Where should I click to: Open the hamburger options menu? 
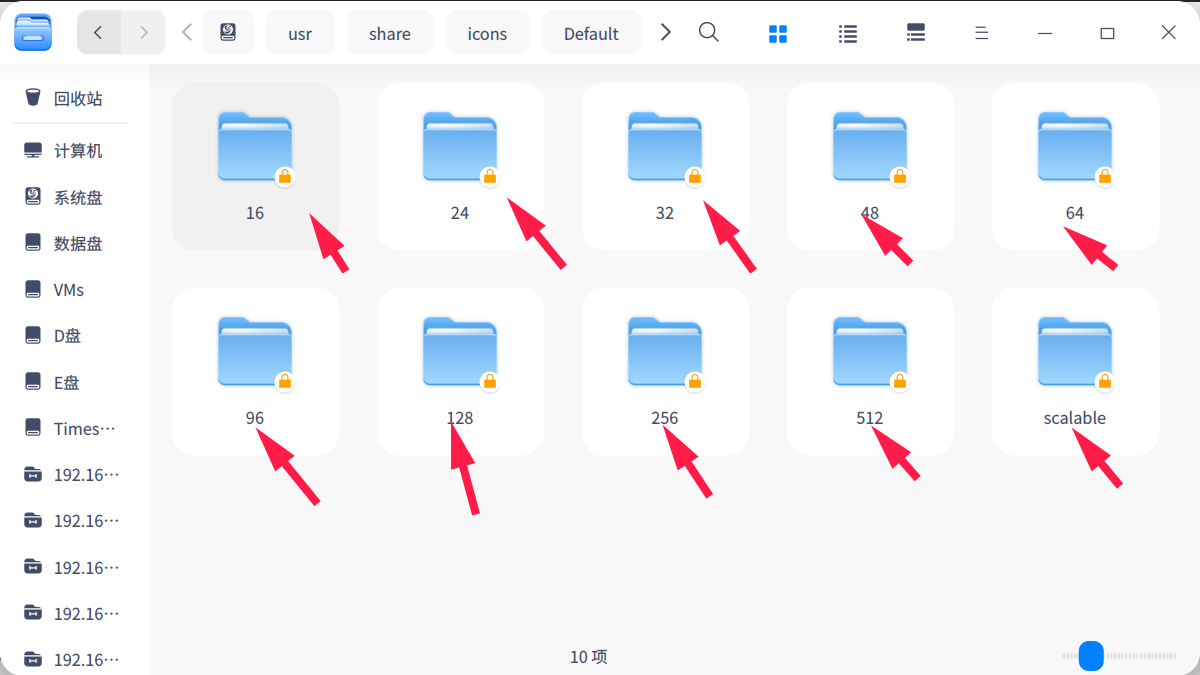pyautogui.click(x=981, y=32)
